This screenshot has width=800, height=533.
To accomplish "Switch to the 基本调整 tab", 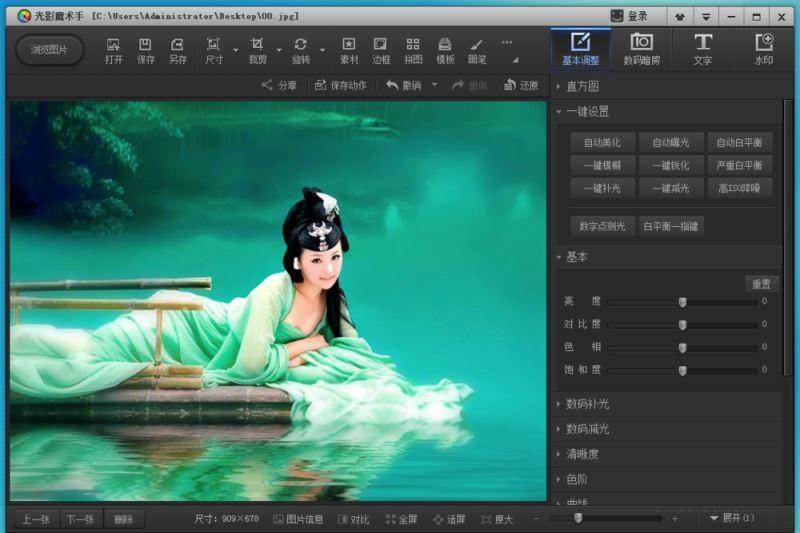I will [581, 49].
